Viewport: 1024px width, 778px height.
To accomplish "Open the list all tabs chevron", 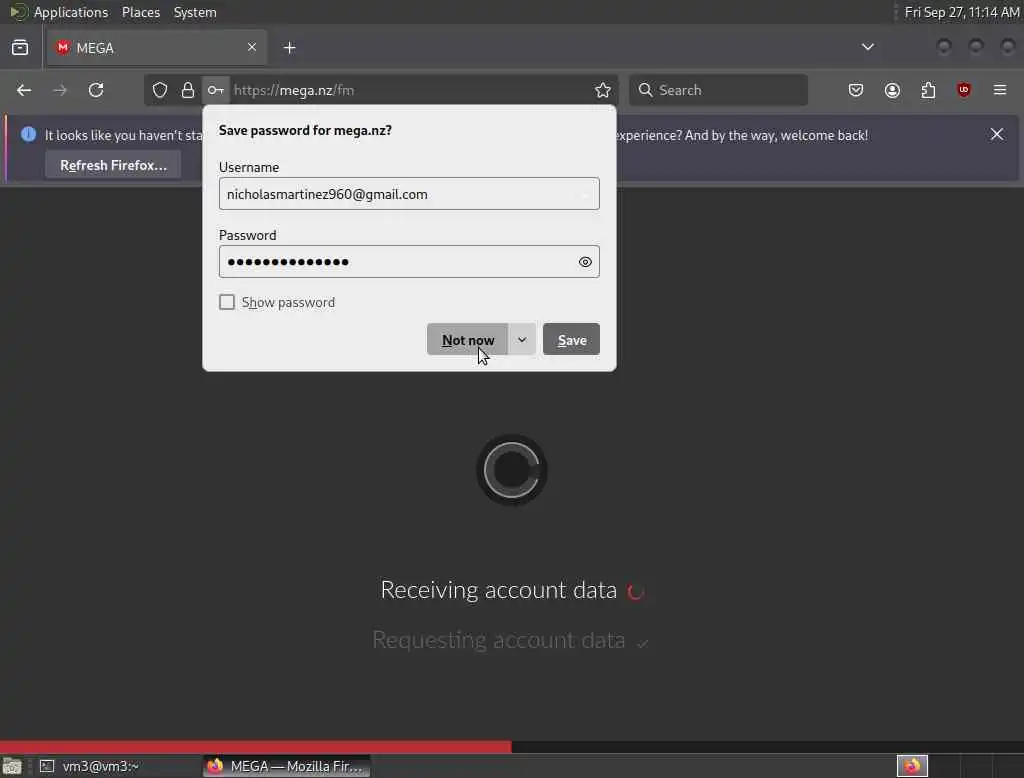I will tap(867, 47).
